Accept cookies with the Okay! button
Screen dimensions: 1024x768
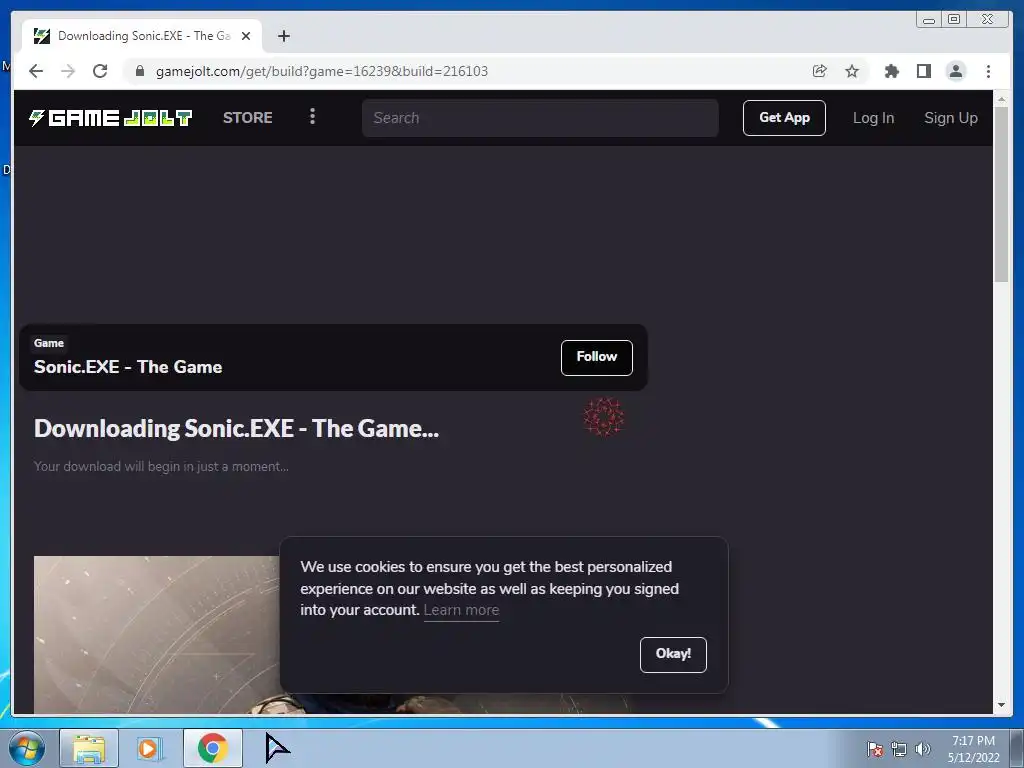tap(673, 654)
